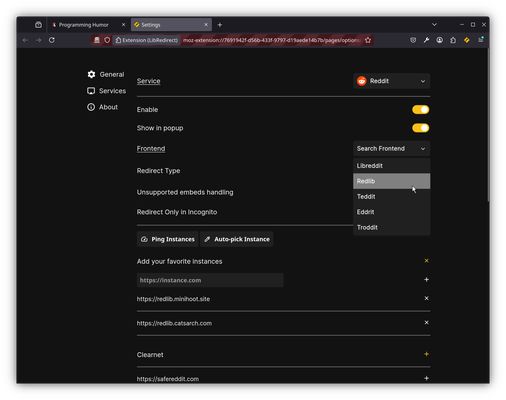Open the extensions puzzle menu
This screenshot has width=506, height=400.
point(453,40)
